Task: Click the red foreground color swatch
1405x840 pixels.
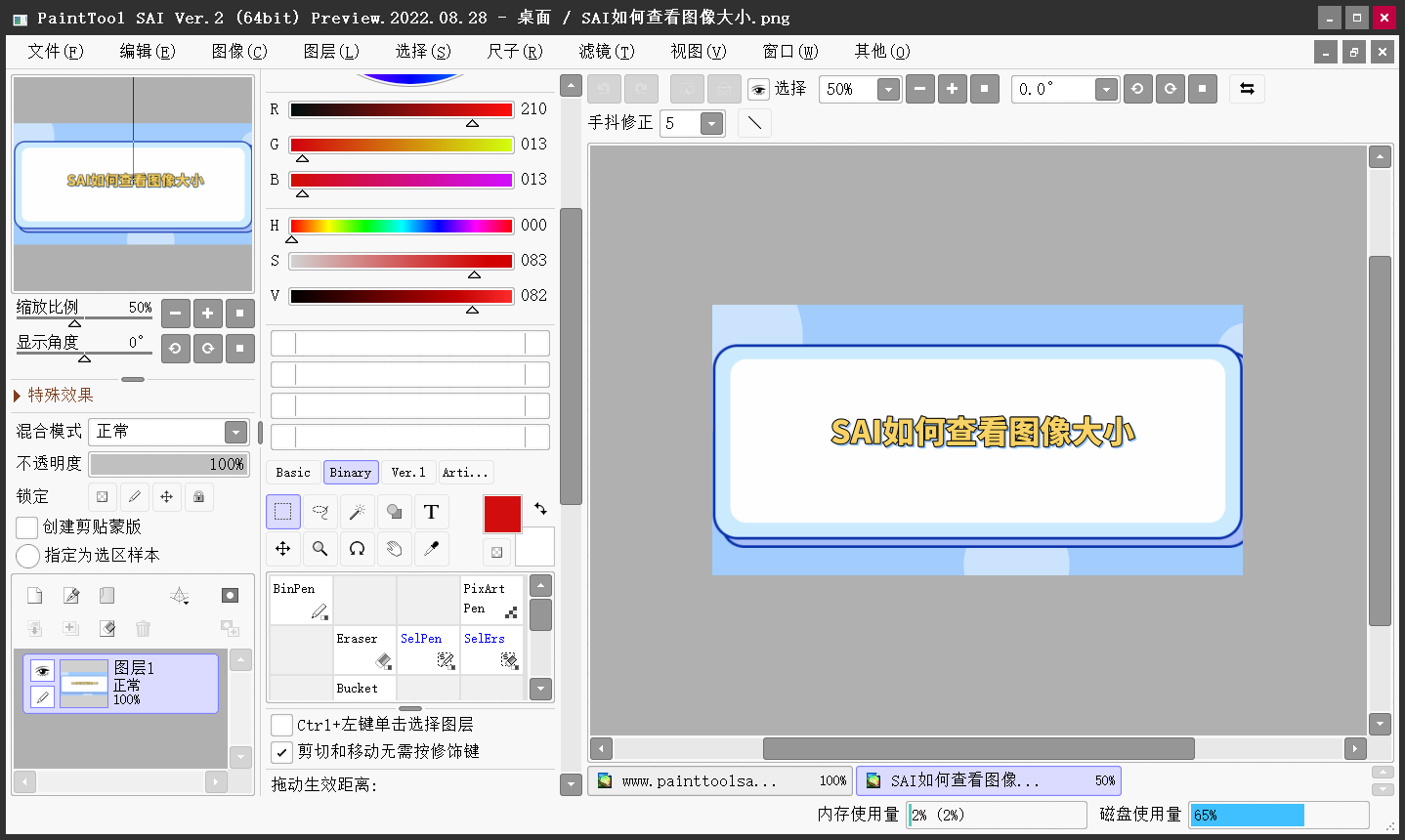Action: point(502,514)
